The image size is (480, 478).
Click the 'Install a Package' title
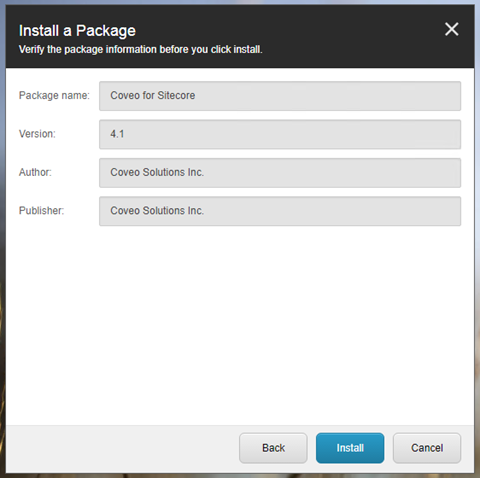click(x=77, y=31)
